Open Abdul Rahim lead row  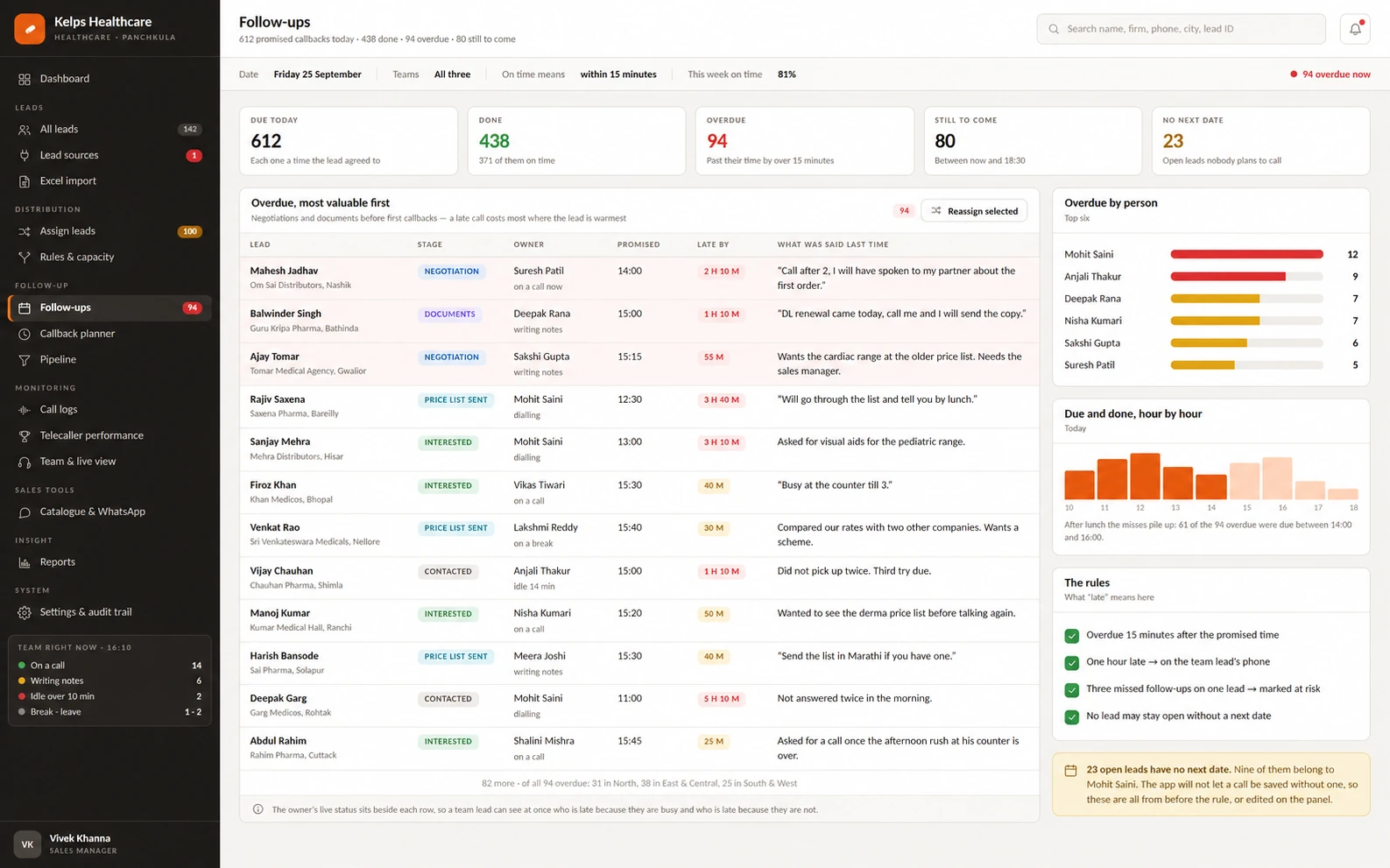(639, 748)
